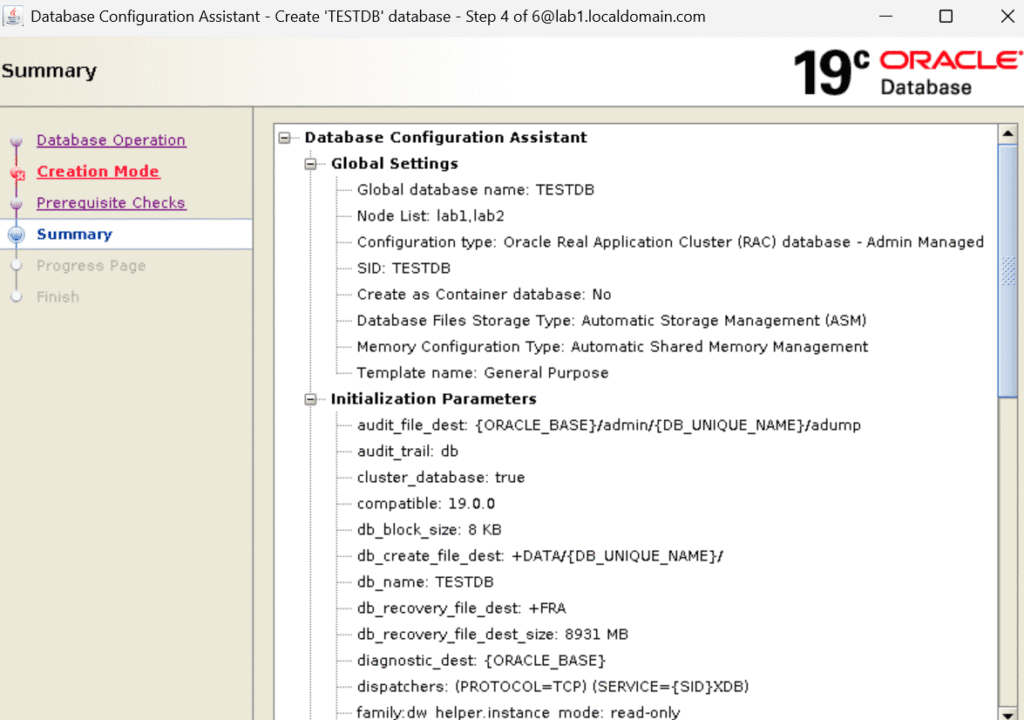Select the Global Settings heading
1024x720 pixels.
pyautogui.click(x=394, y=163)
